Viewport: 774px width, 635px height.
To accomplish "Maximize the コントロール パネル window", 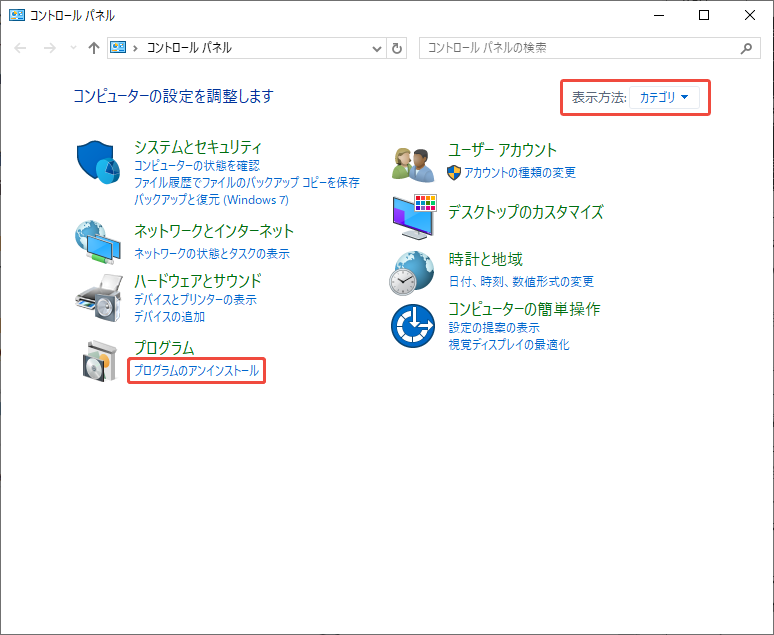I will tap(704, 15).
